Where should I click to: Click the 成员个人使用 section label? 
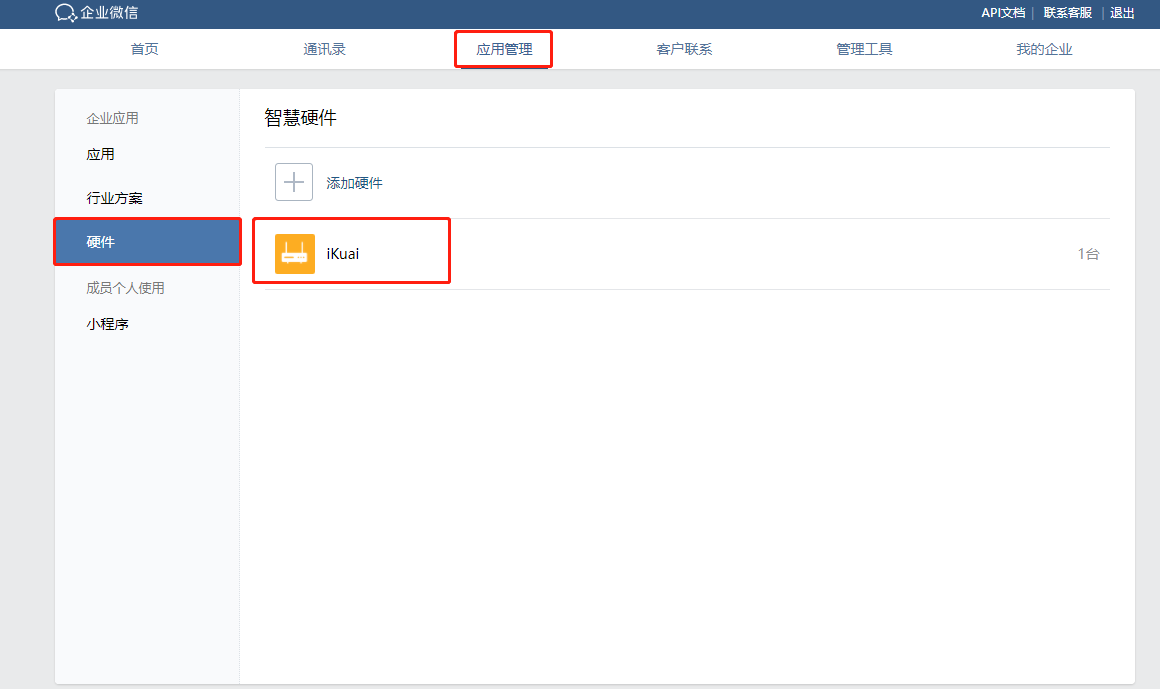click(125, 288)
